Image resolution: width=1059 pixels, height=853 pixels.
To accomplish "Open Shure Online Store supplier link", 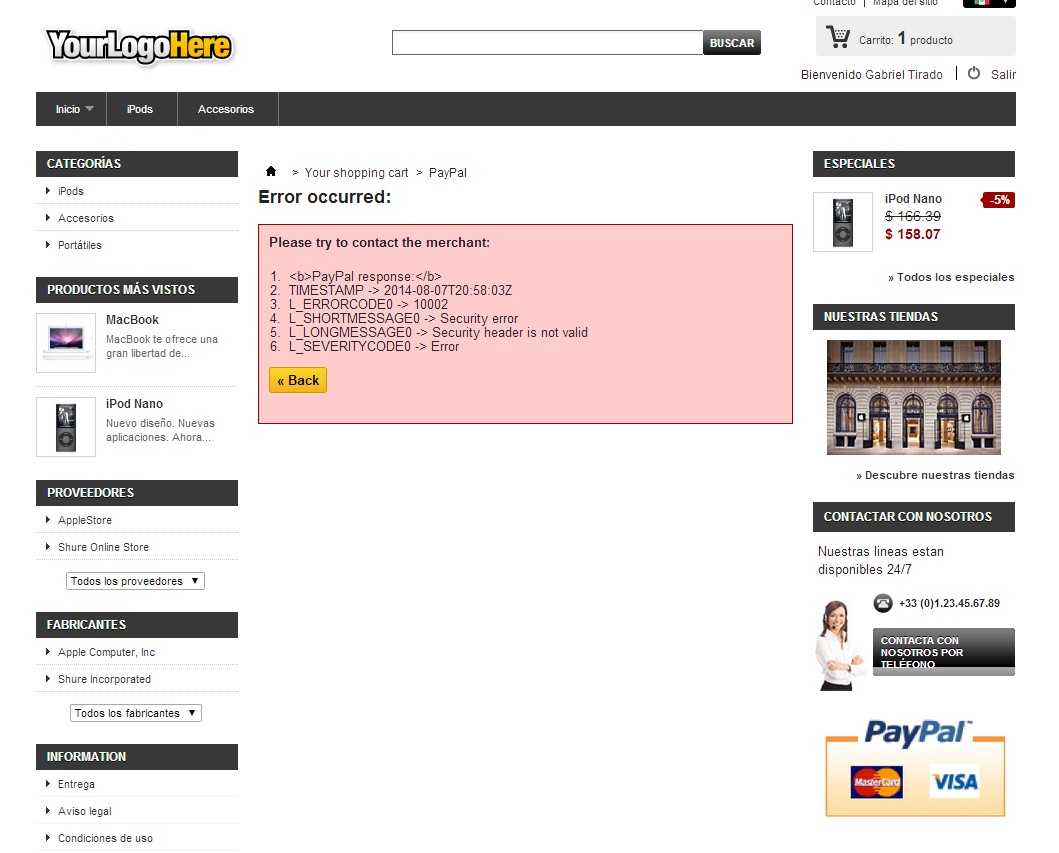I will (x=103, y=547).
